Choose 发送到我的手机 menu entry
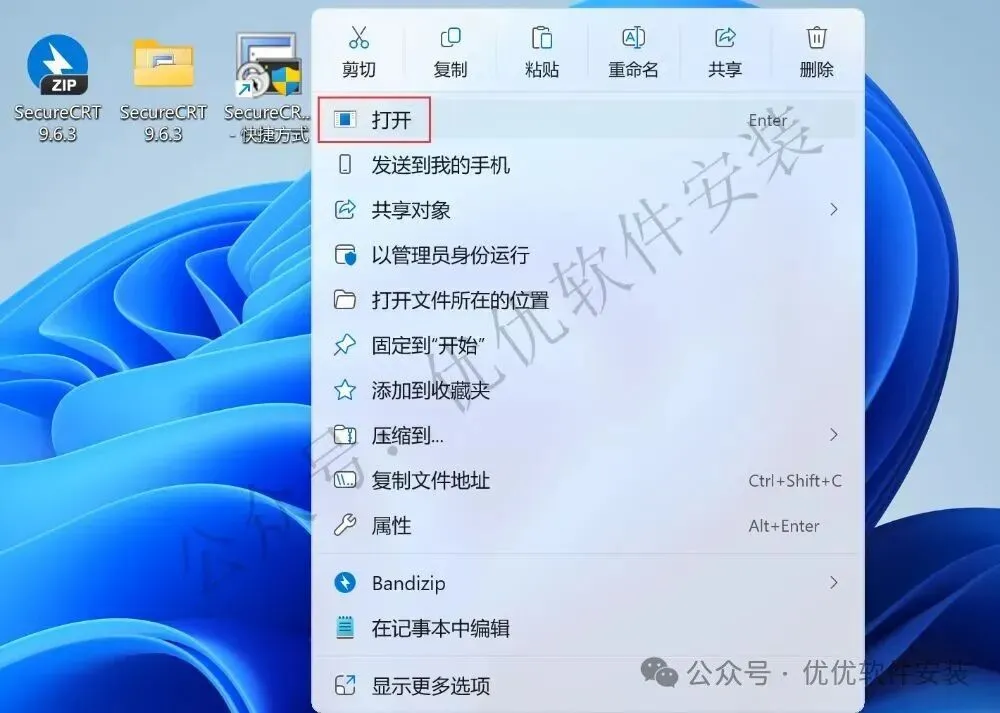The image size is (1000, 713). [587, 165]
